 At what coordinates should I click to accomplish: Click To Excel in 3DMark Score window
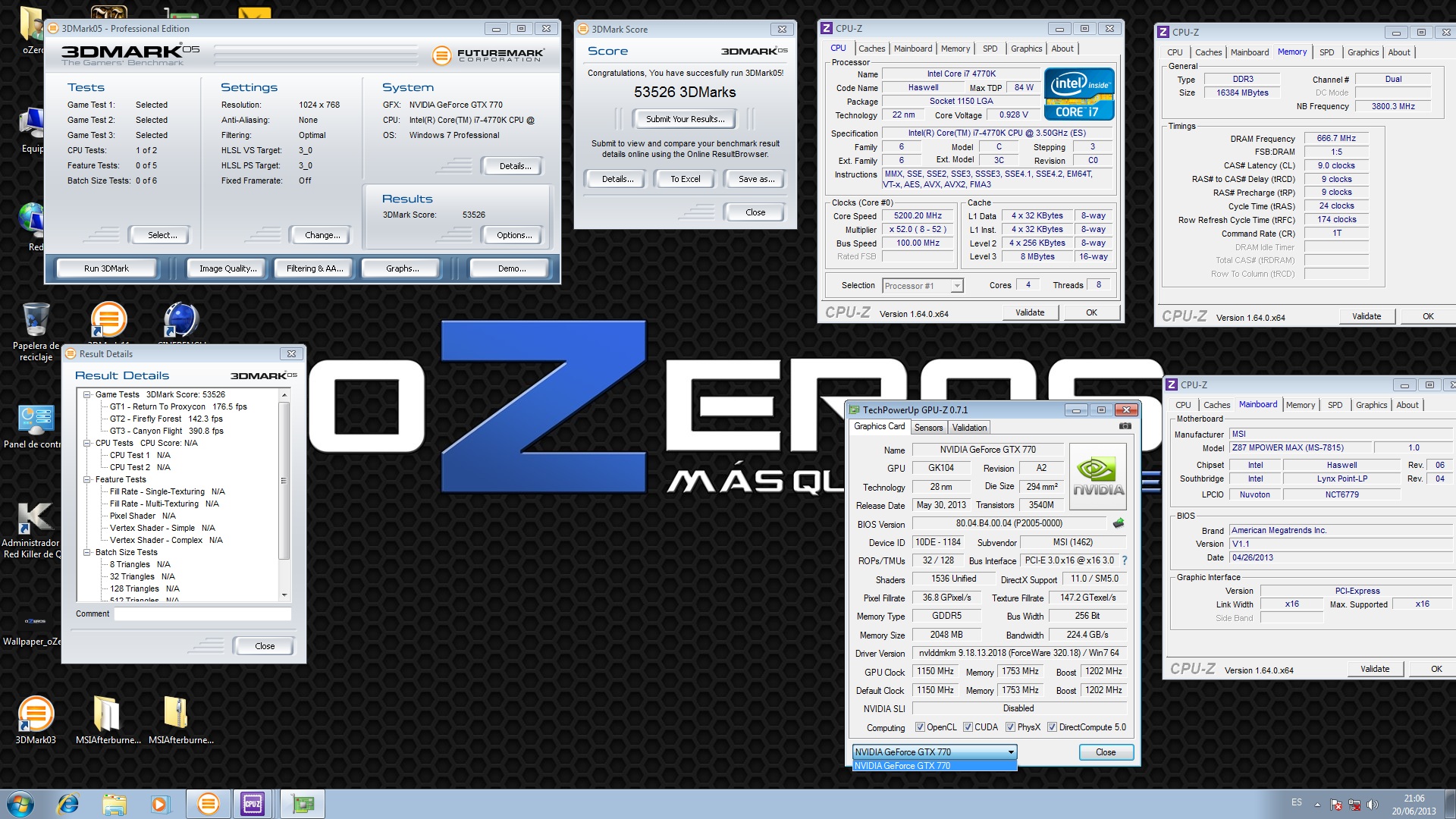click(685, 179)
